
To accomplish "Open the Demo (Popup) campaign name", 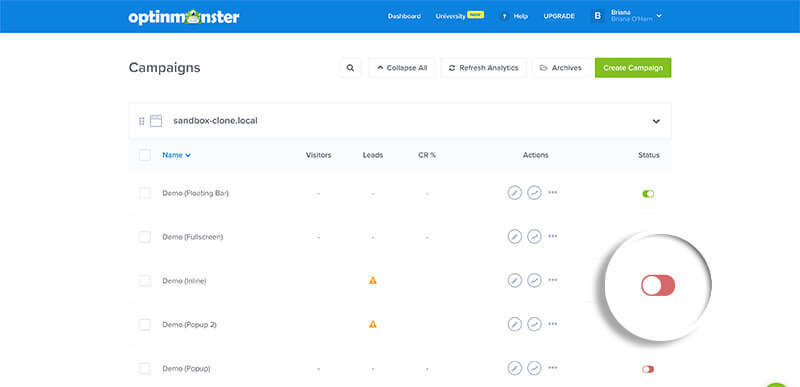I will tap(186, 369).
